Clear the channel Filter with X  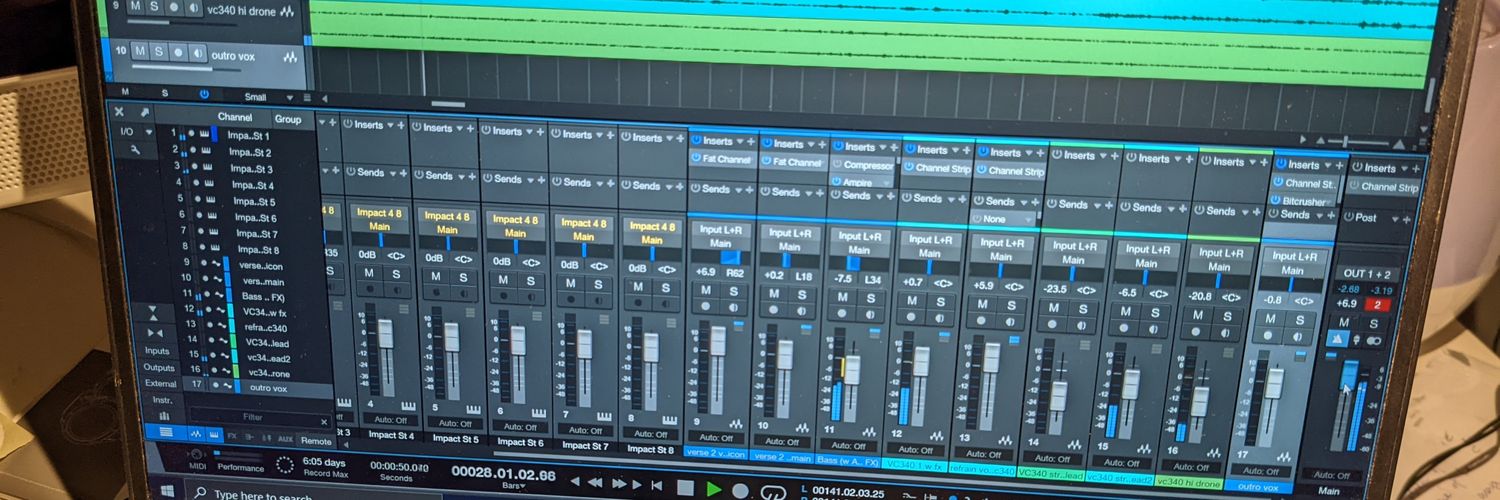pyautogui.click(x=324, y=422)
